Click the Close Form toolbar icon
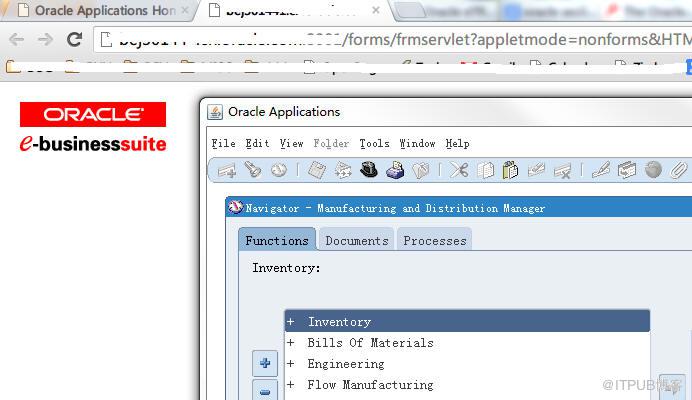Screen dimensions: 692x400 (x=421, y=170)
